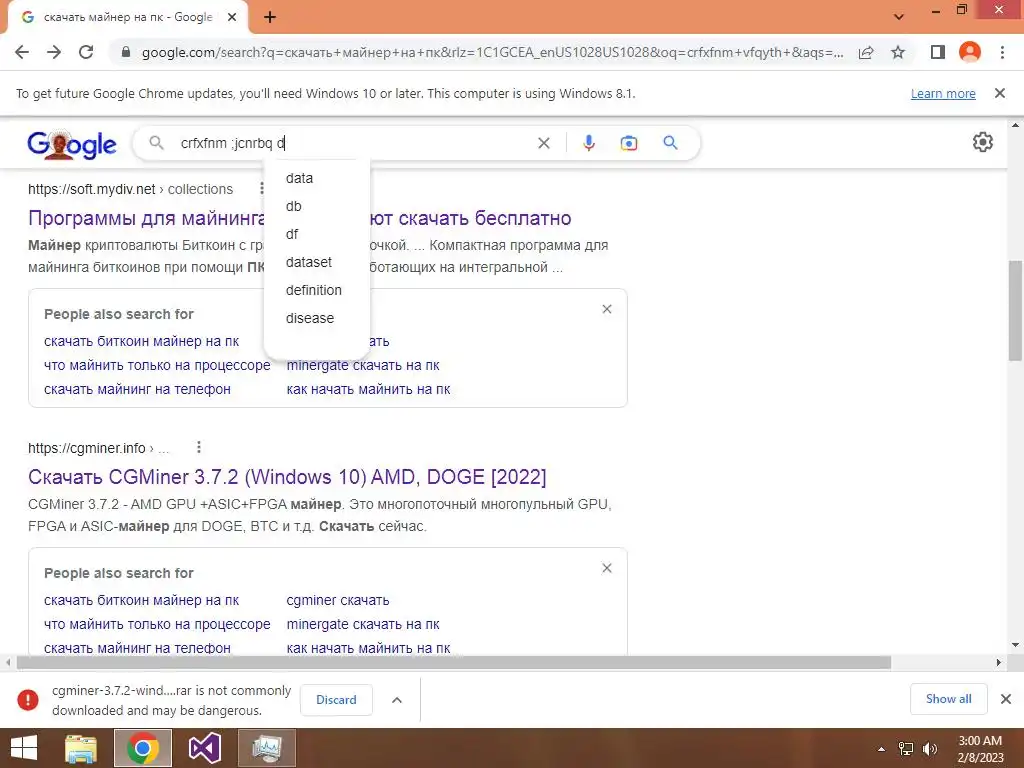Open the monitor app in taskbar
The height and width of the screenshot is (768, 1024).
click(x=266, y=748)
